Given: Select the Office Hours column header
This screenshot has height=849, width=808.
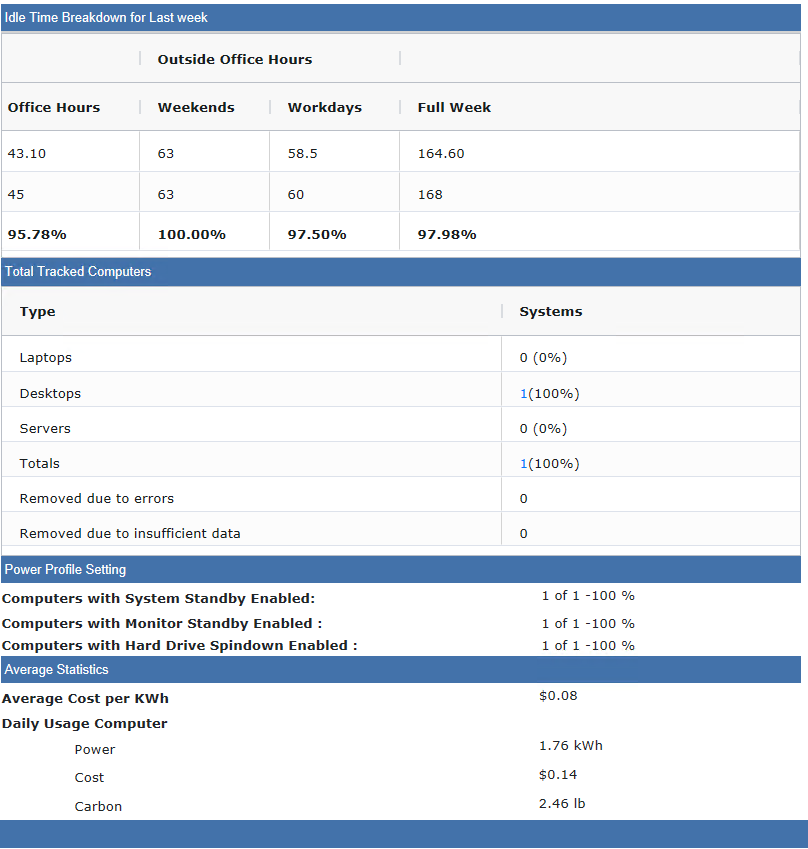Looking at the screenshot, I should point(54,107).
